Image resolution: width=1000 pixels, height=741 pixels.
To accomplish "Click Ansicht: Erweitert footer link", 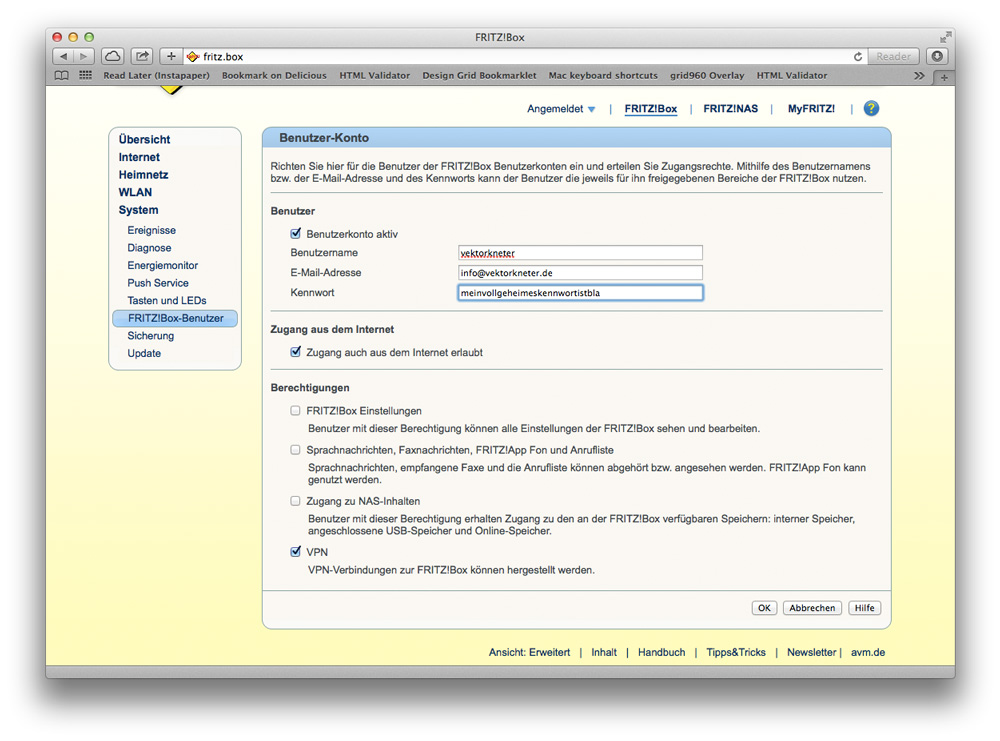I will [529, 652].
